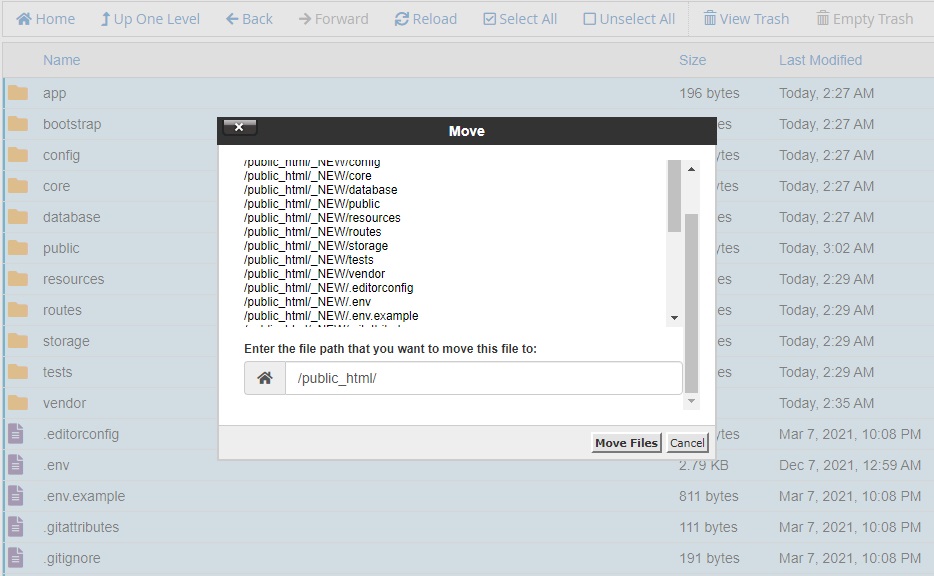Cancel the Move dialog
The height and width of the screenshot is (576, 934).
coord(687,443)
